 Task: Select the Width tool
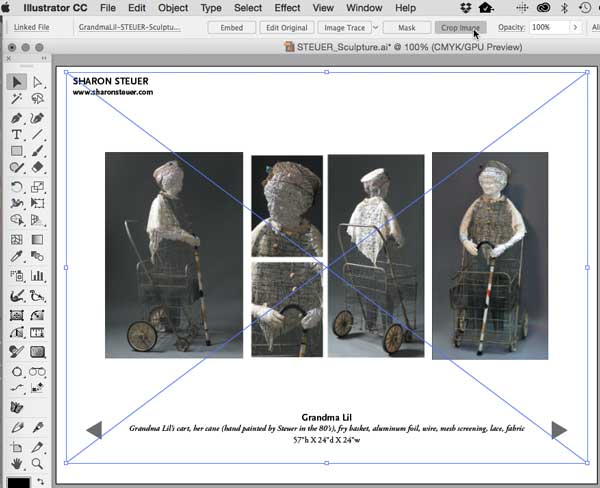pyautogui.click(x=16, y=203)
